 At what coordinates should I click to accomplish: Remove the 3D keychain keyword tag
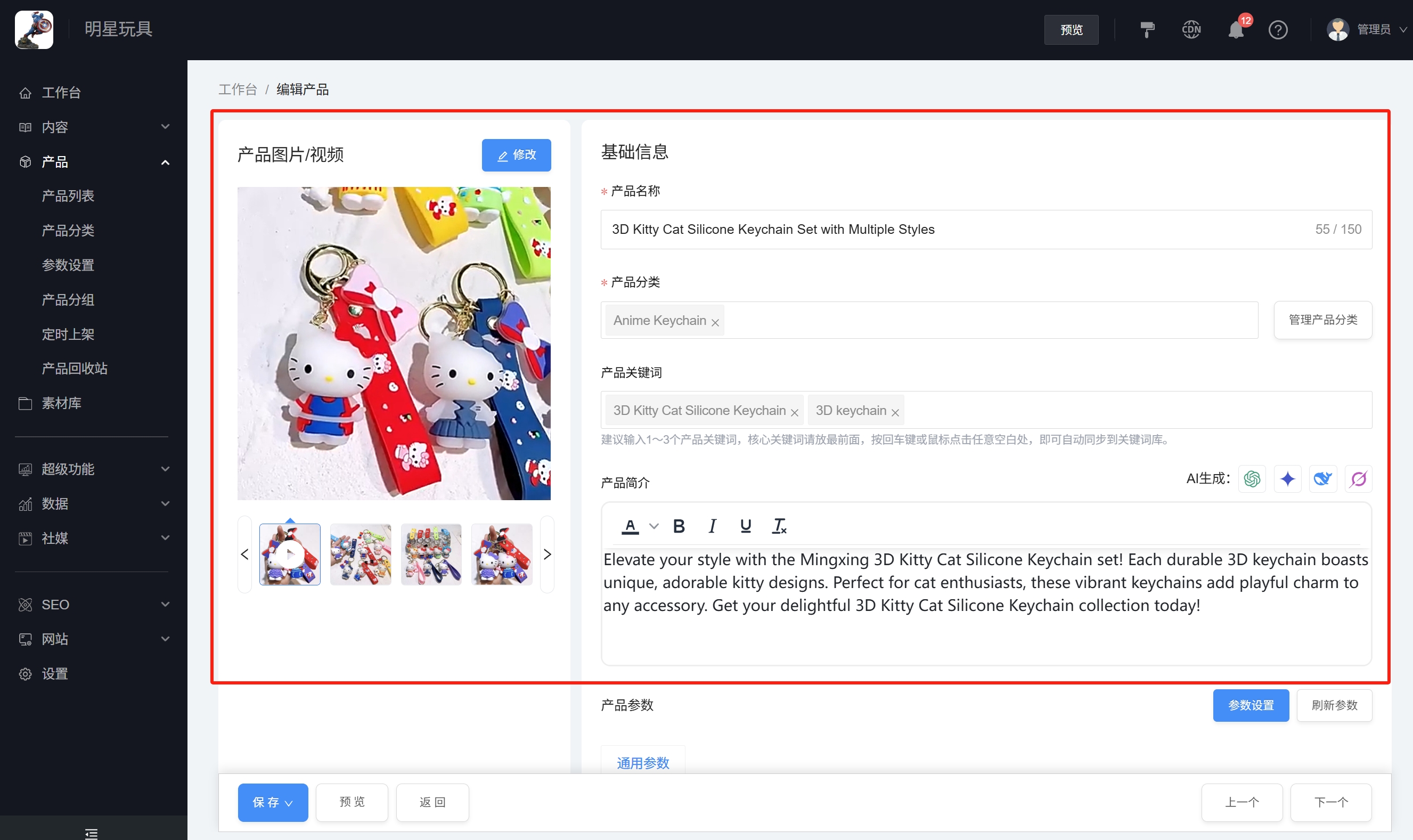coord(895,413)
